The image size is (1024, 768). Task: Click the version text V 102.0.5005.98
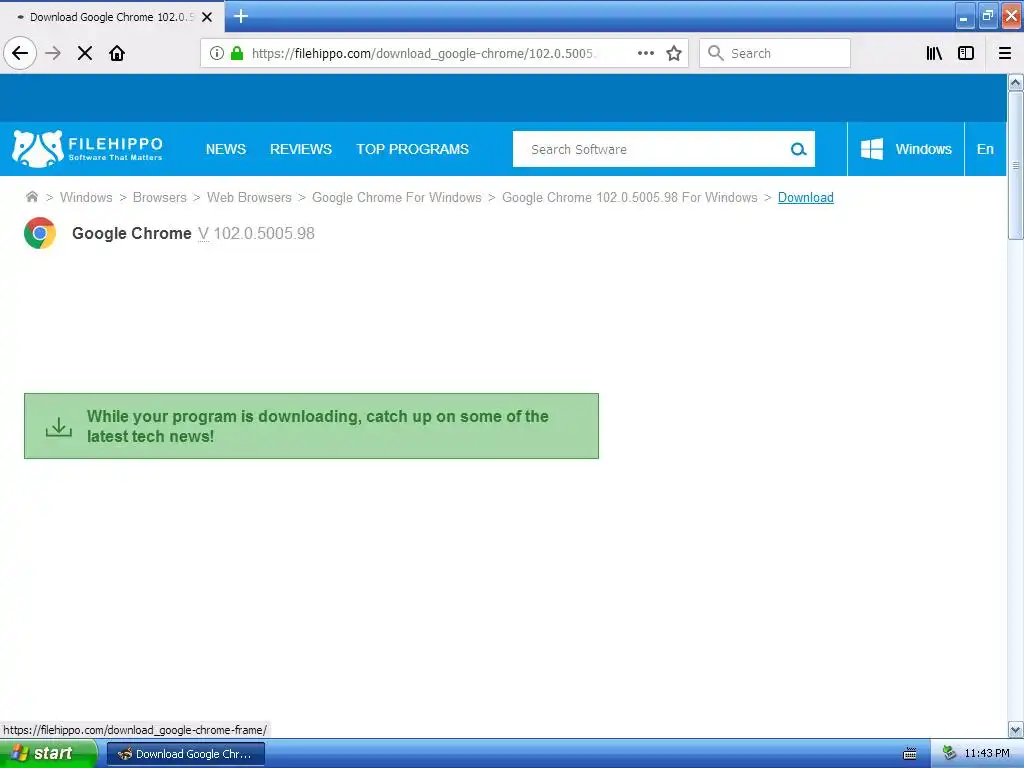point(256,233)
